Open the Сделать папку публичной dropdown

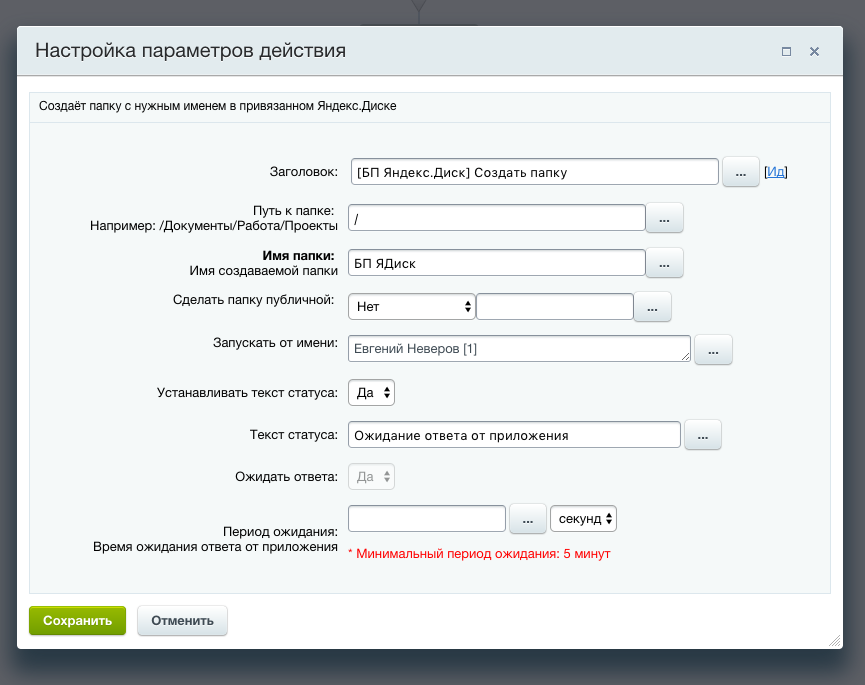coord(411,307)
